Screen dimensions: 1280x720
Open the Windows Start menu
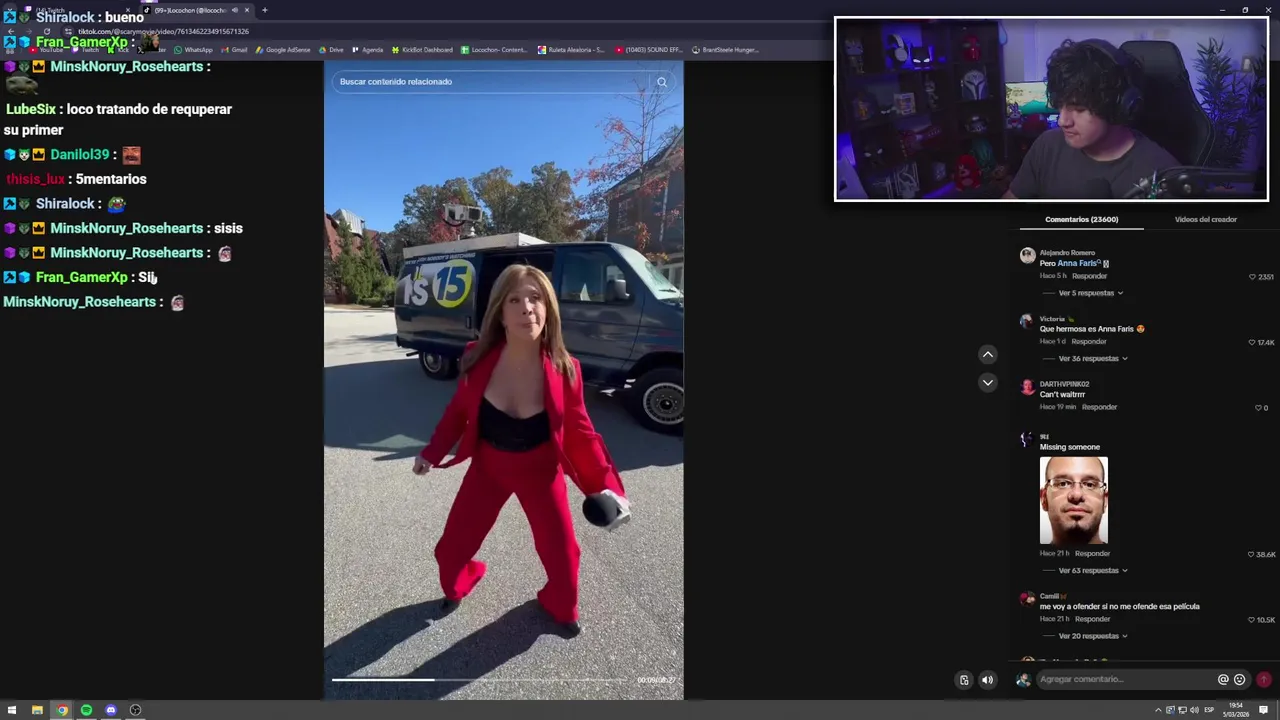click(x=12, y=710)
